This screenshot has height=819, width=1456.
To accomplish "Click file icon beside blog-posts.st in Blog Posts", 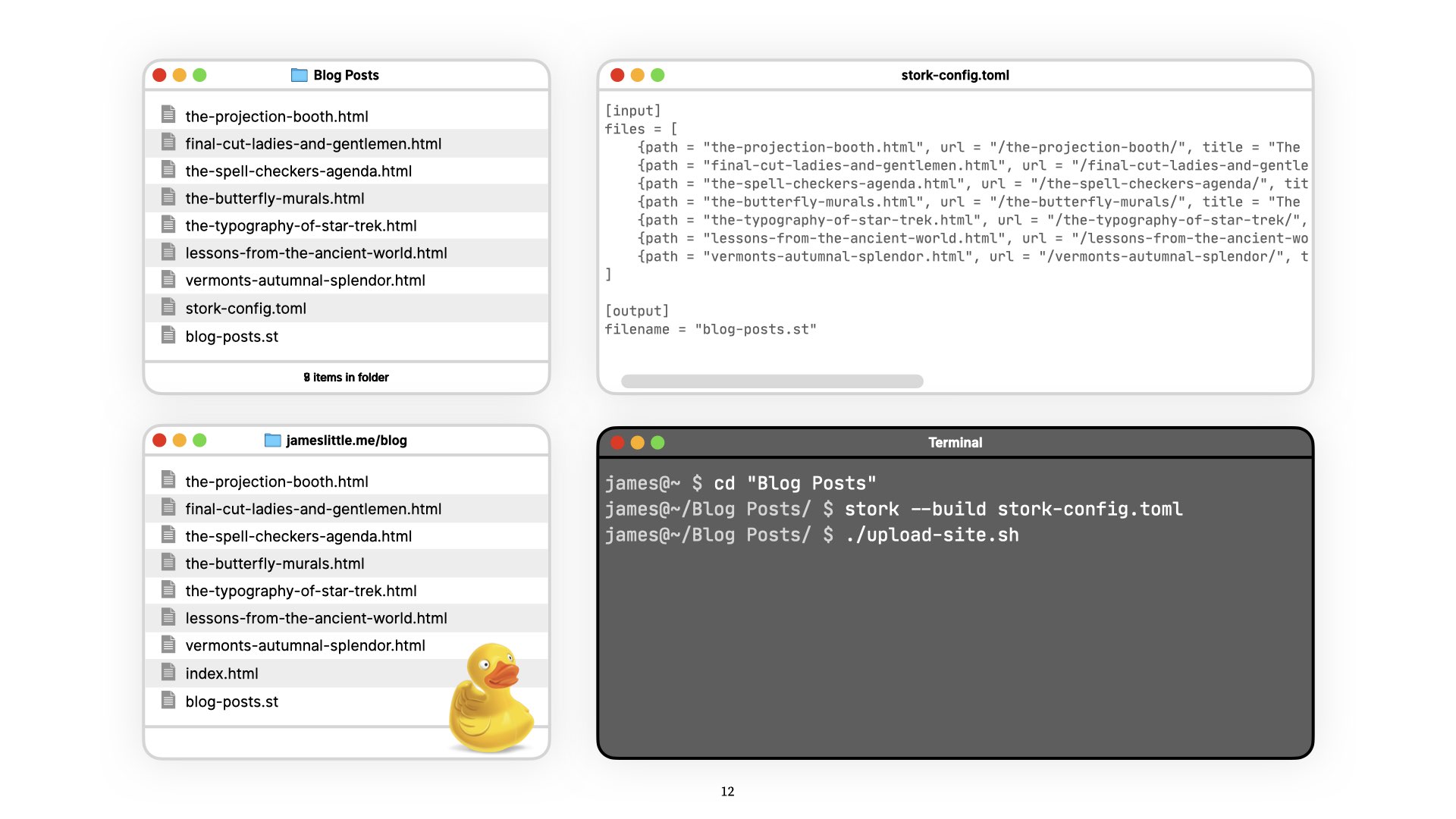I will point(168,334).
